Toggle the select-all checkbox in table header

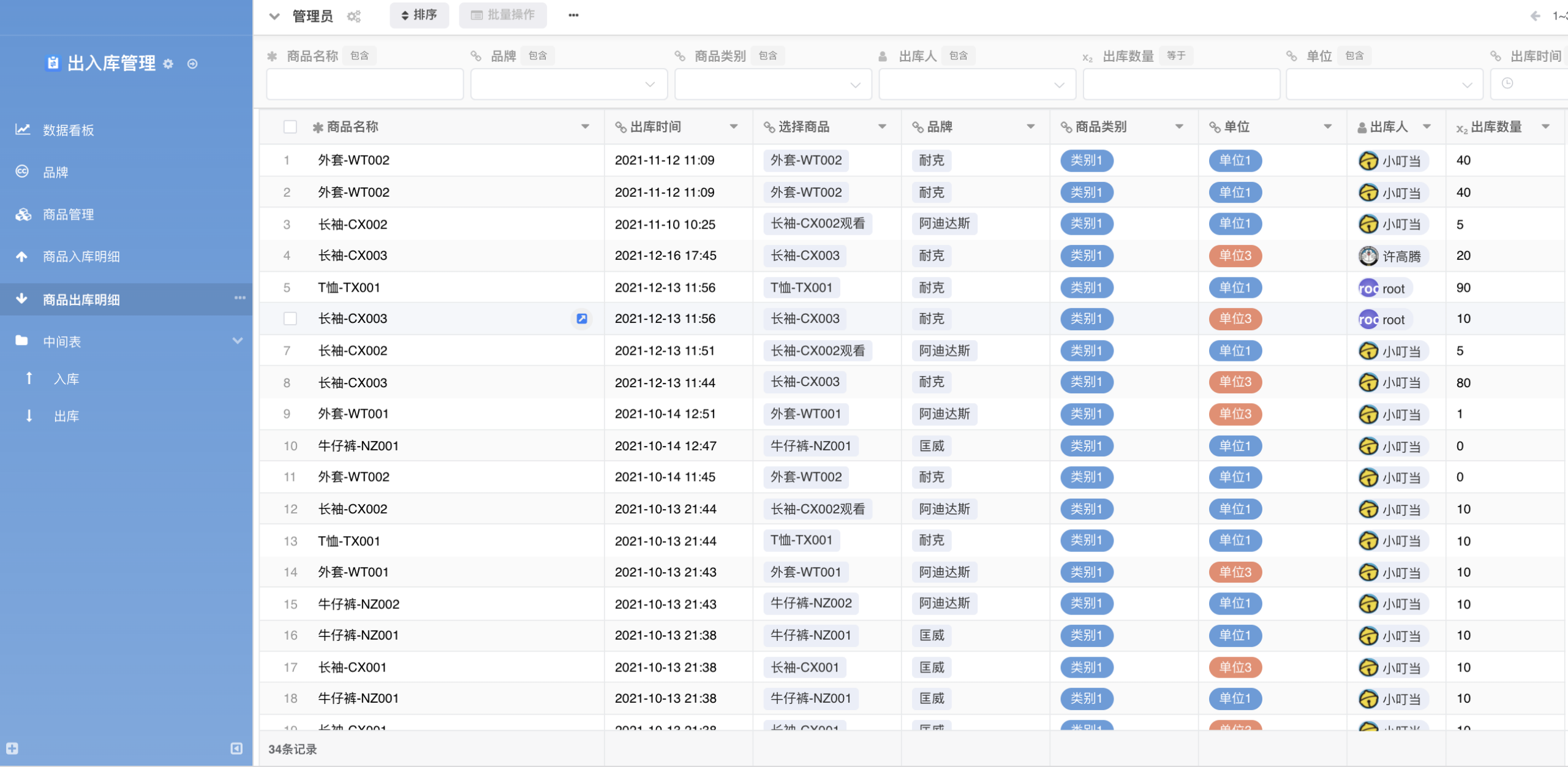290,127
